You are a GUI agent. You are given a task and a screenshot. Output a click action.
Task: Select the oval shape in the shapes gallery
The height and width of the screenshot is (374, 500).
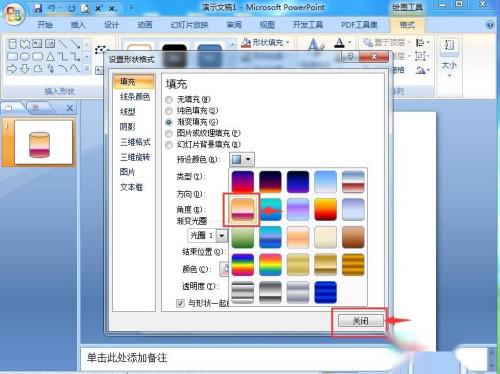click(25, 57)
